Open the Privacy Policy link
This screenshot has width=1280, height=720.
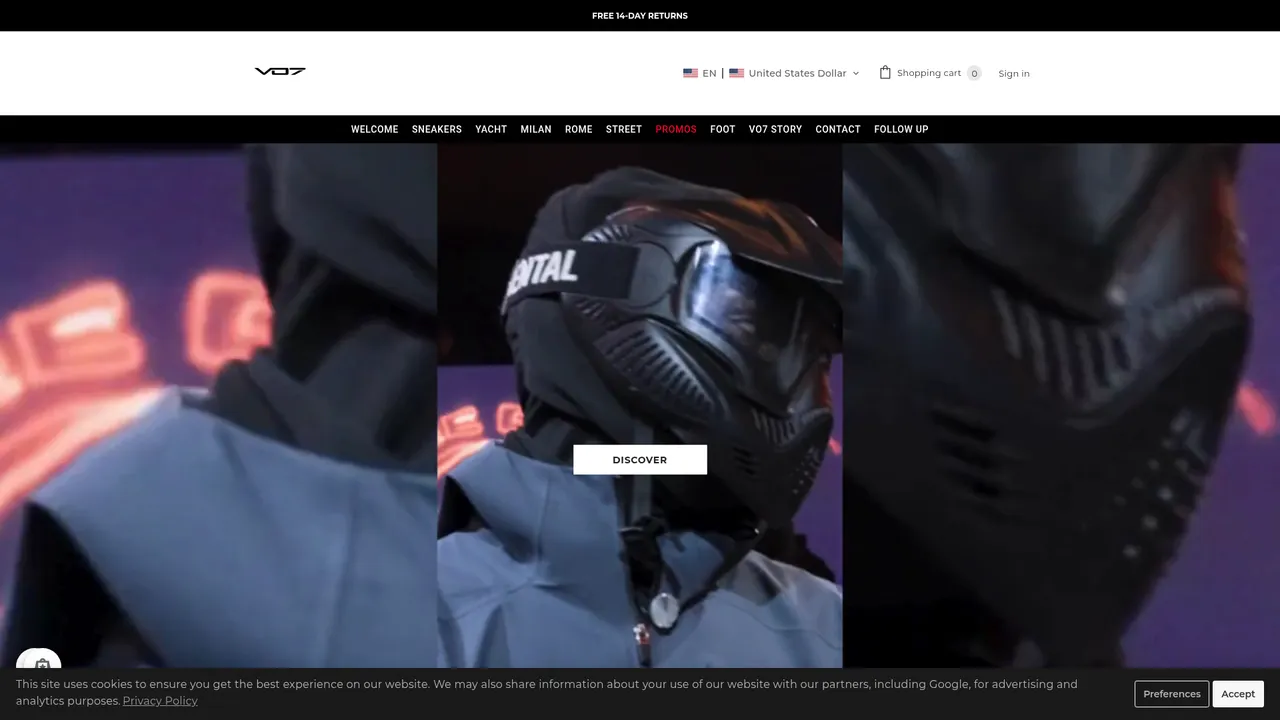coord(160,701)
